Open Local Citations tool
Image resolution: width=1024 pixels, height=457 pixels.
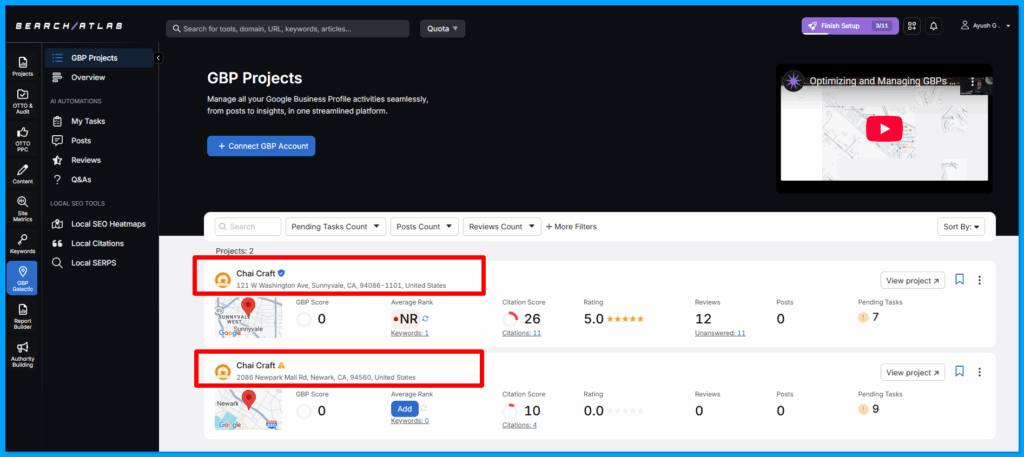pyautogui.click(x=99, y=244)
